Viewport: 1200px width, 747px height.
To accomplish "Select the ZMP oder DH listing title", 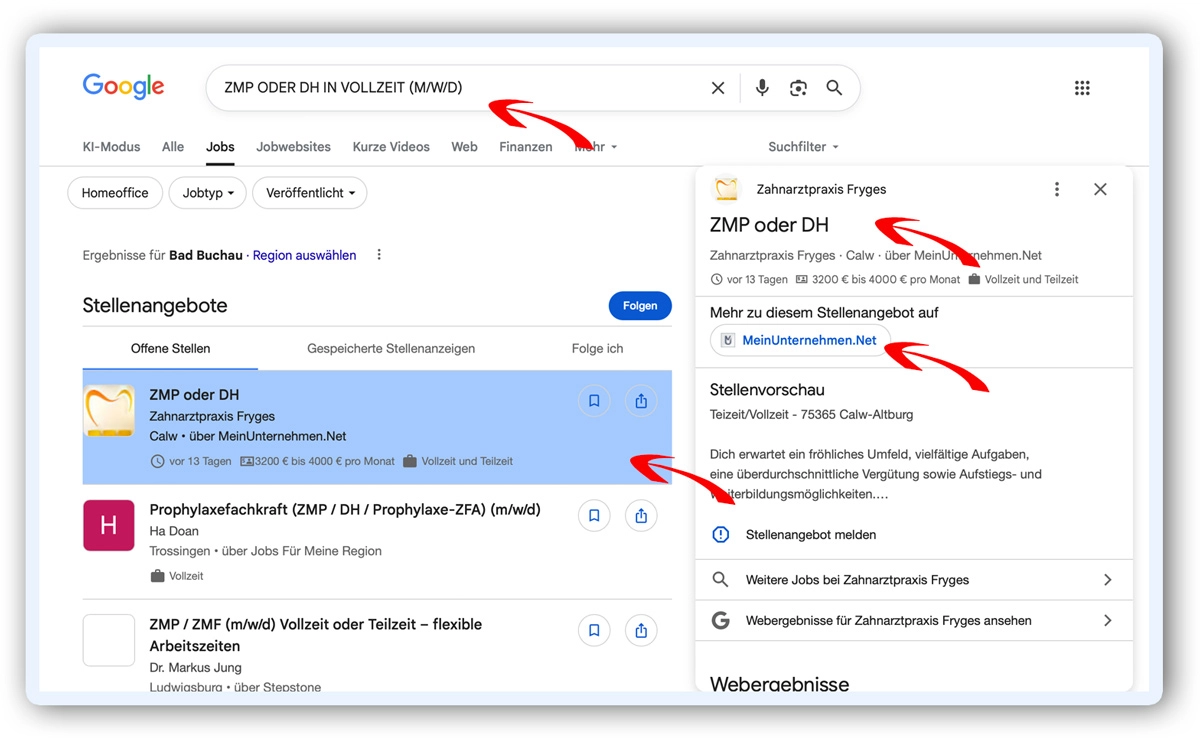I will pyautogui.click(x=194, y=395).
